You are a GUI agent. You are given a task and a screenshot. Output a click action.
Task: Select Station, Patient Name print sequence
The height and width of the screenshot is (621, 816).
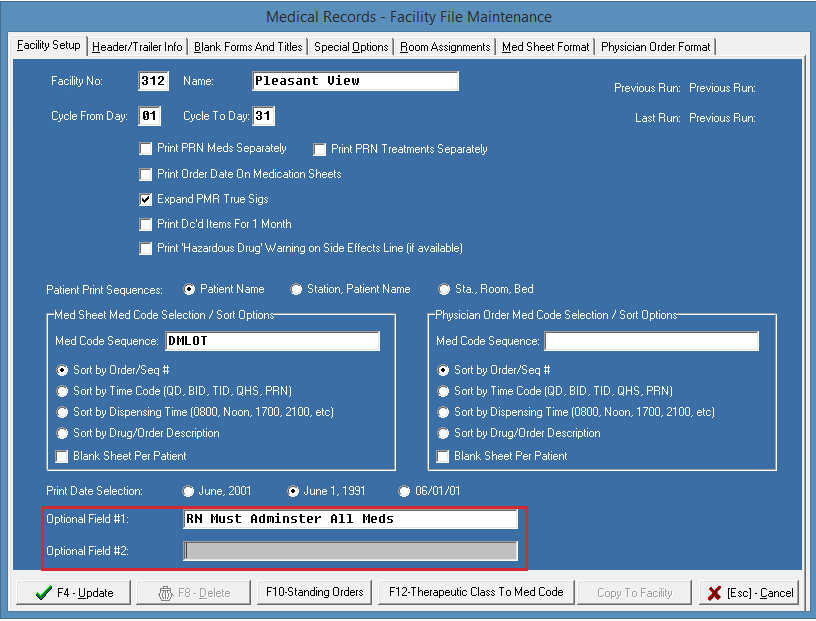[296, 290]
